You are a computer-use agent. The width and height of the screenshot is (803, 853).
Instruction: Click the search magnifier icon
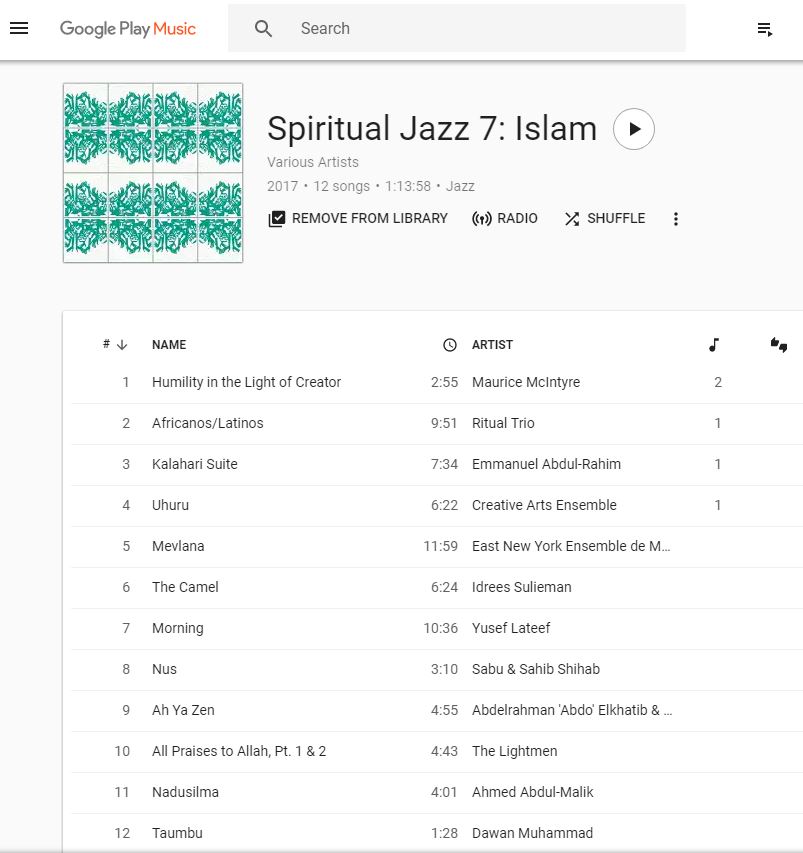pyautogui.click(x=263, y=28)
